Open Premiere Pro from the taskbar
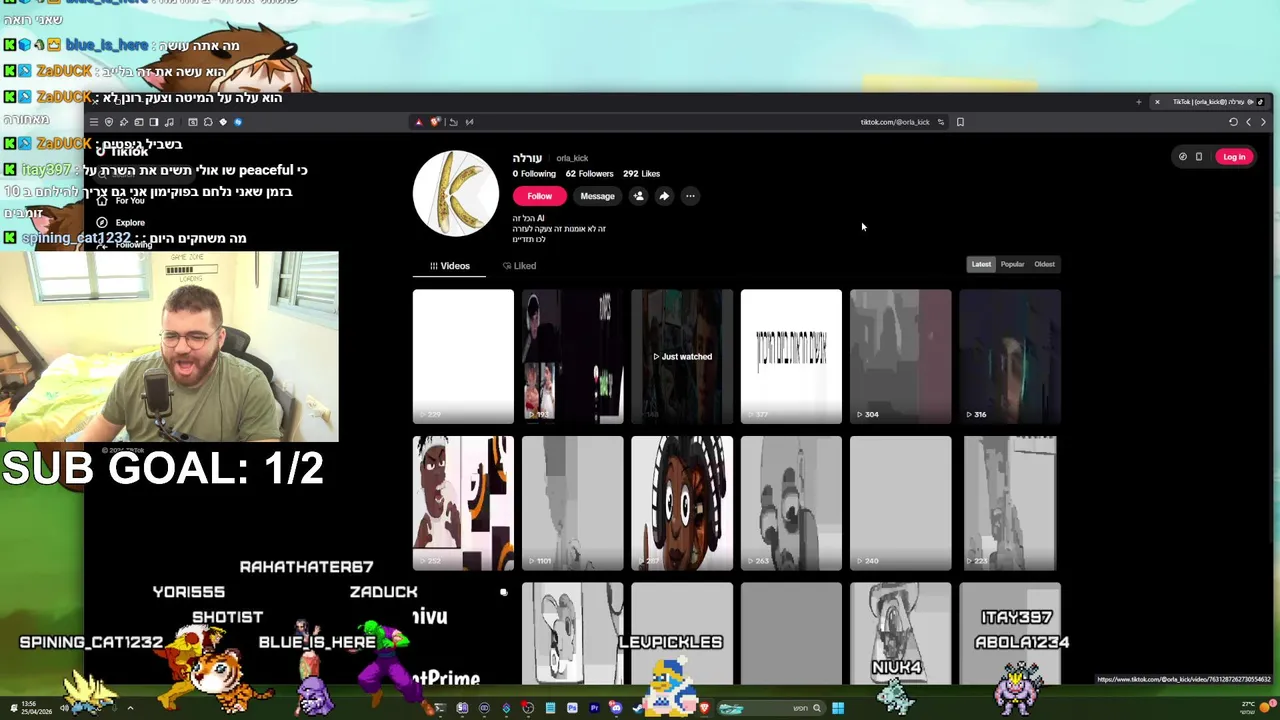The image size is (1280, 720). tap(594, 708)
